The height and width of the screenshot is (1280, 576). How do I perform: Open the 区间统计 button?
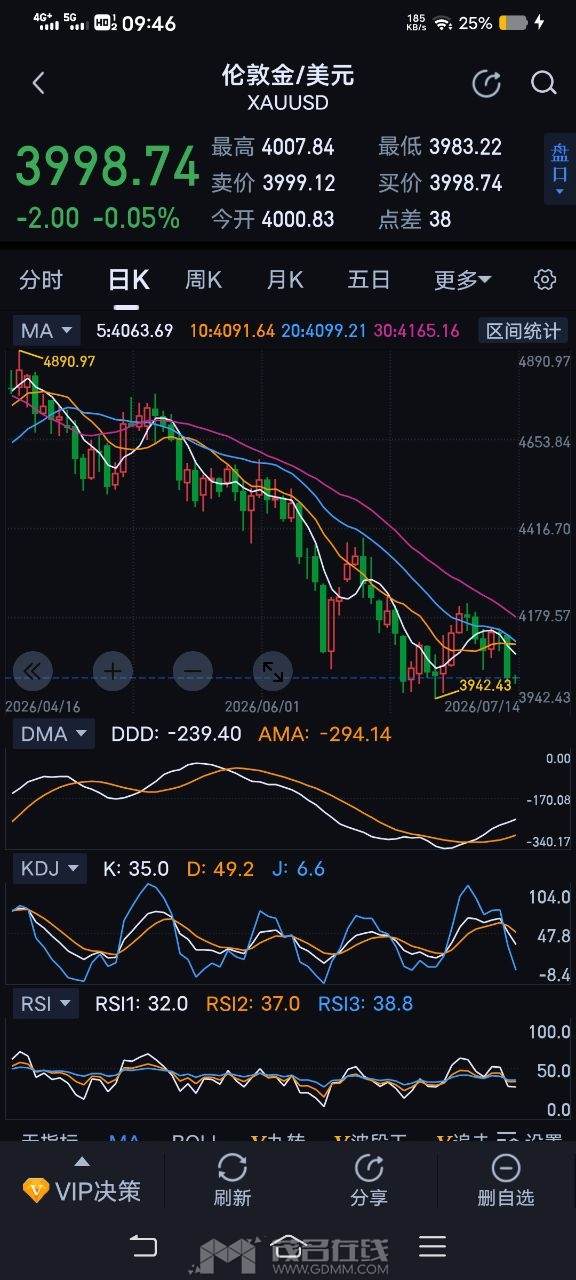[x=522, y=330]
